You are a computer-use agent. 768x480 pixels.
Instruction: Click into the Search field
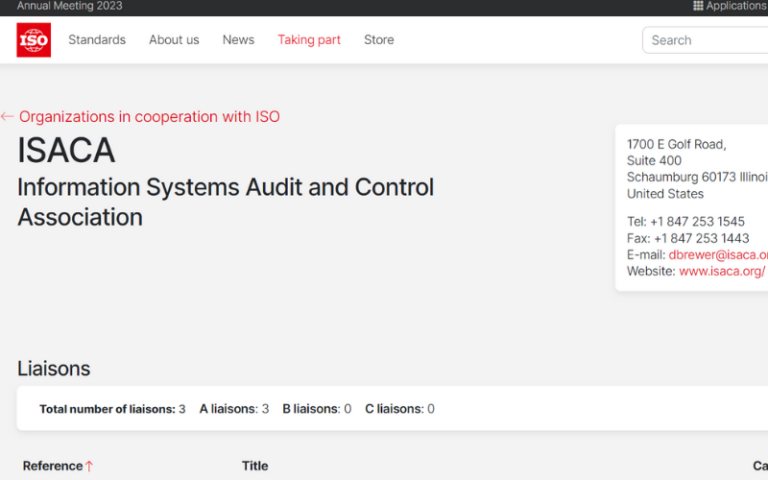(x=705, y=40)
